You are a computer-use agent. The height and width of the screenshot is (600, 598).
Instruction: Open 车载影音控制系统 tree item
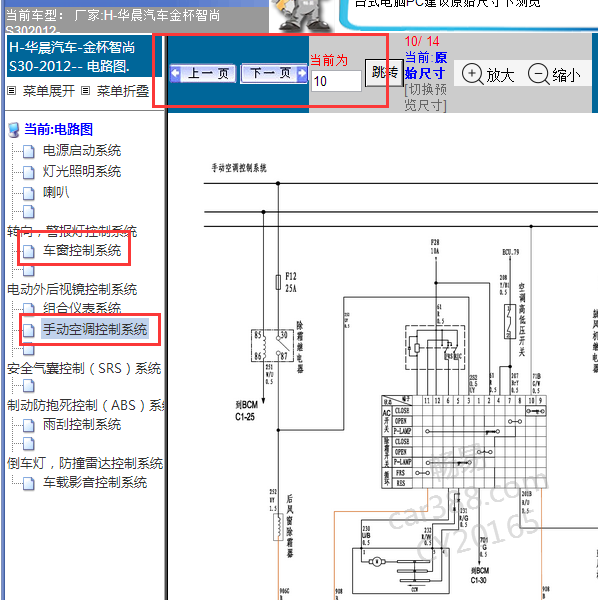[95, 483]
